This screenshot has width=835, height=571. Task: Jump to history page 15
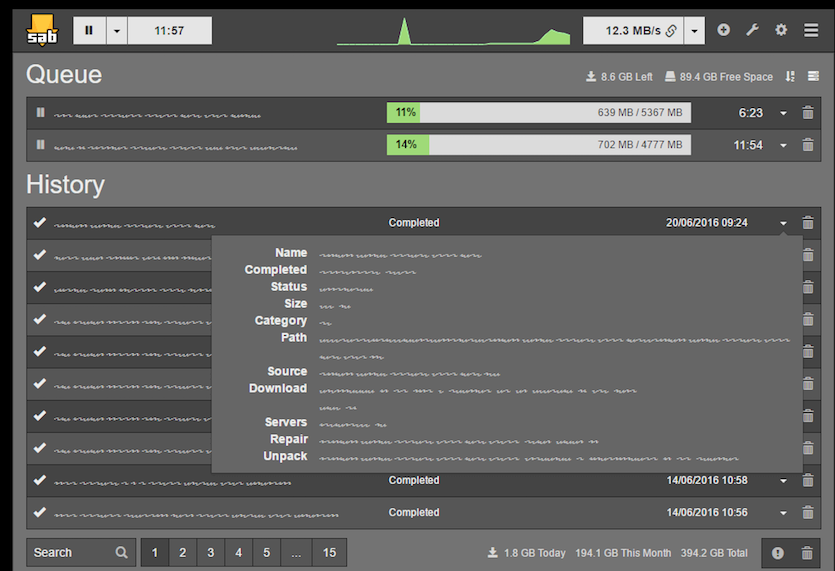(330, 552)
